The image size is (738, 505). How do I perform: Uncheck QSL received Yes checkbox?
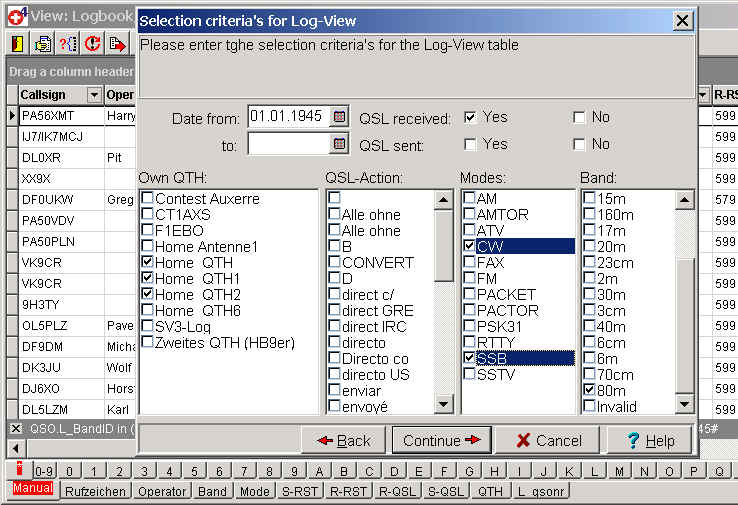pyautogui.click(x=470, y=117)
